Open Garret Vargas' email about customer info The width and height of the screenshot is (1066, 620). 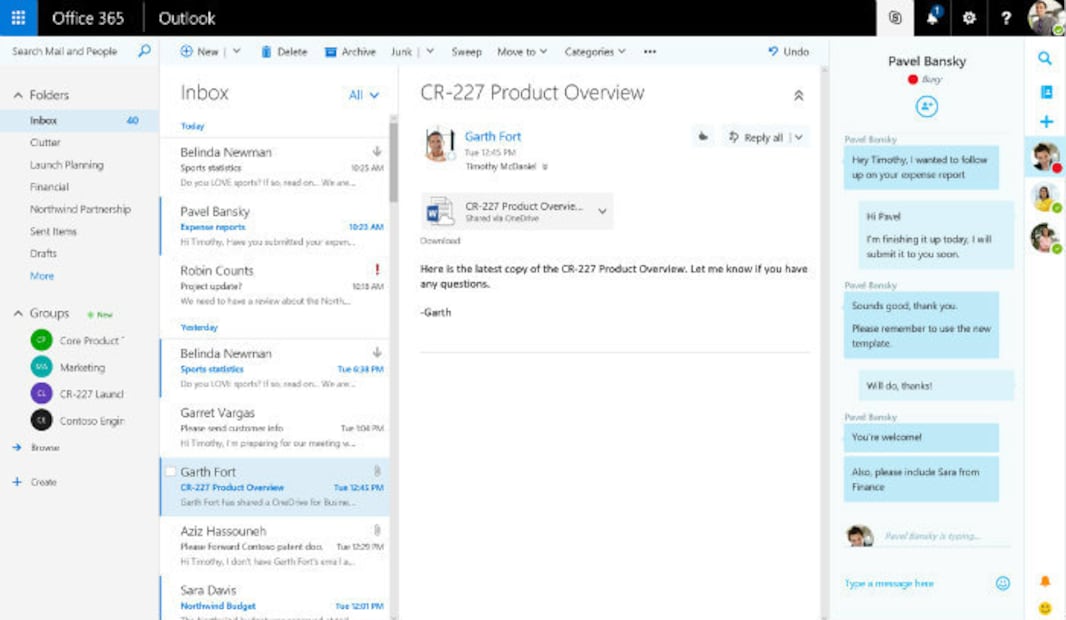pyautogui.click(x=275, y=428)
